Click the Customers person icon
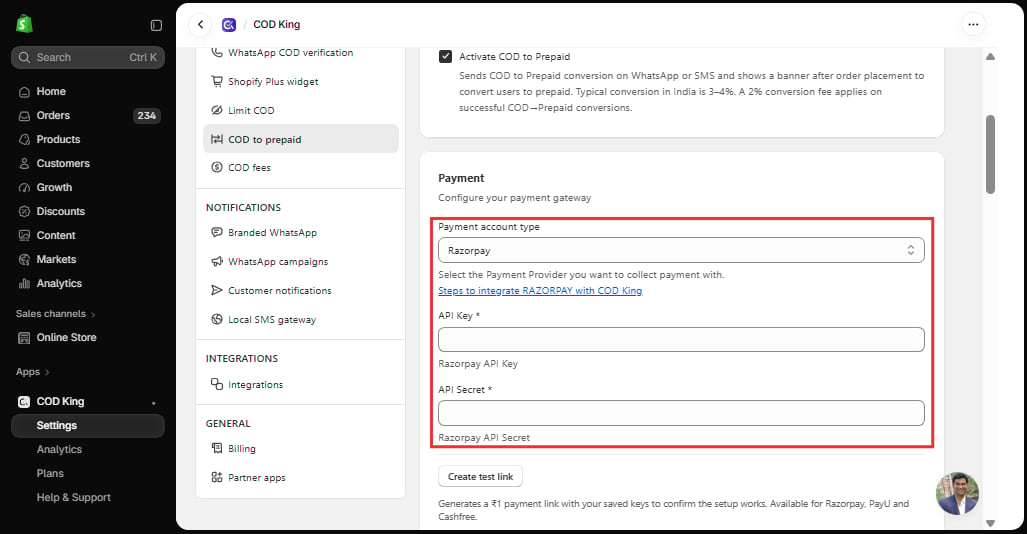1027x534 pixels. click(24, 164)
